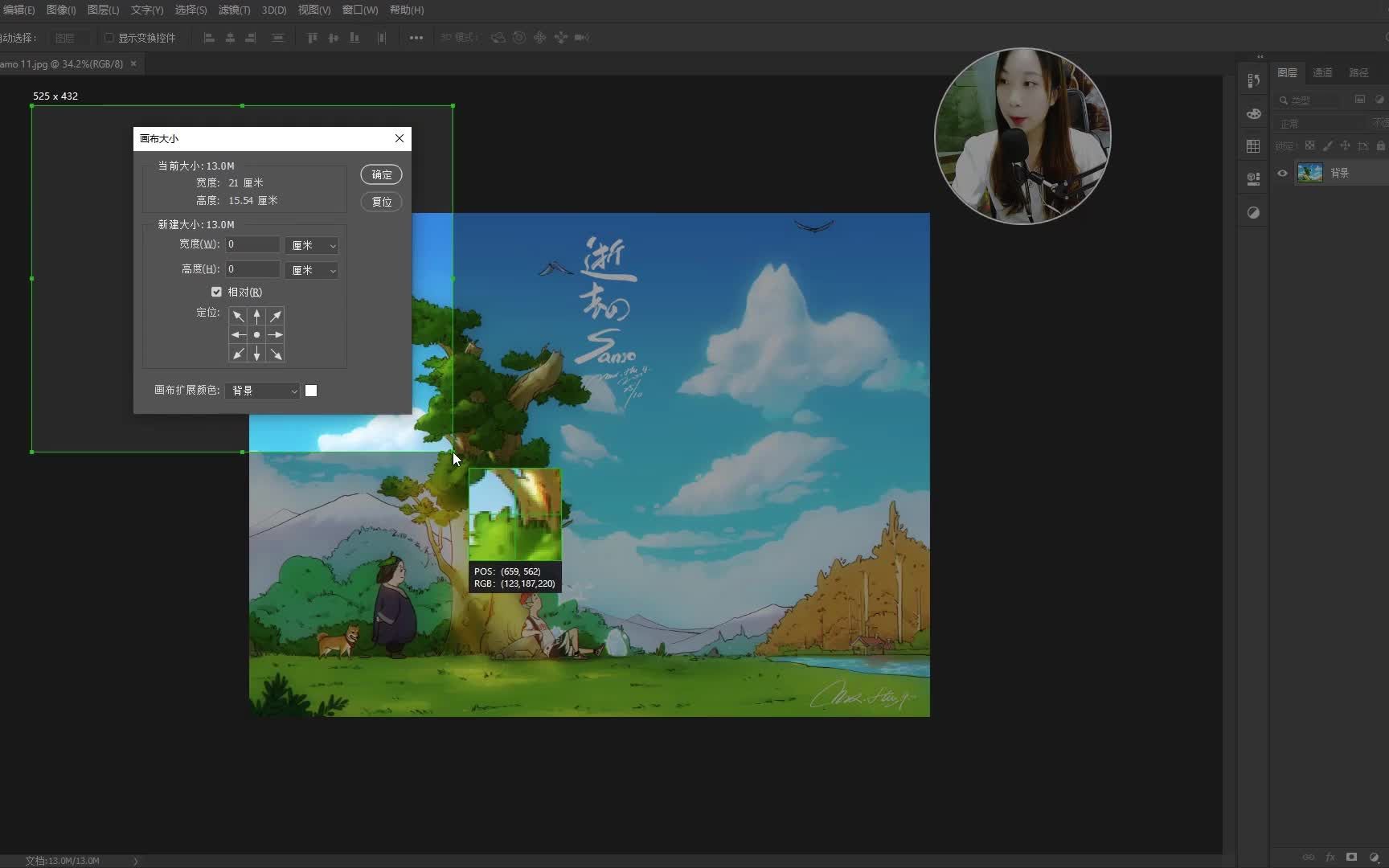Viewport: 1389px width, 868px height.
Task: Select middle-left anchor arrow
Action: click(x=238, y=334)
